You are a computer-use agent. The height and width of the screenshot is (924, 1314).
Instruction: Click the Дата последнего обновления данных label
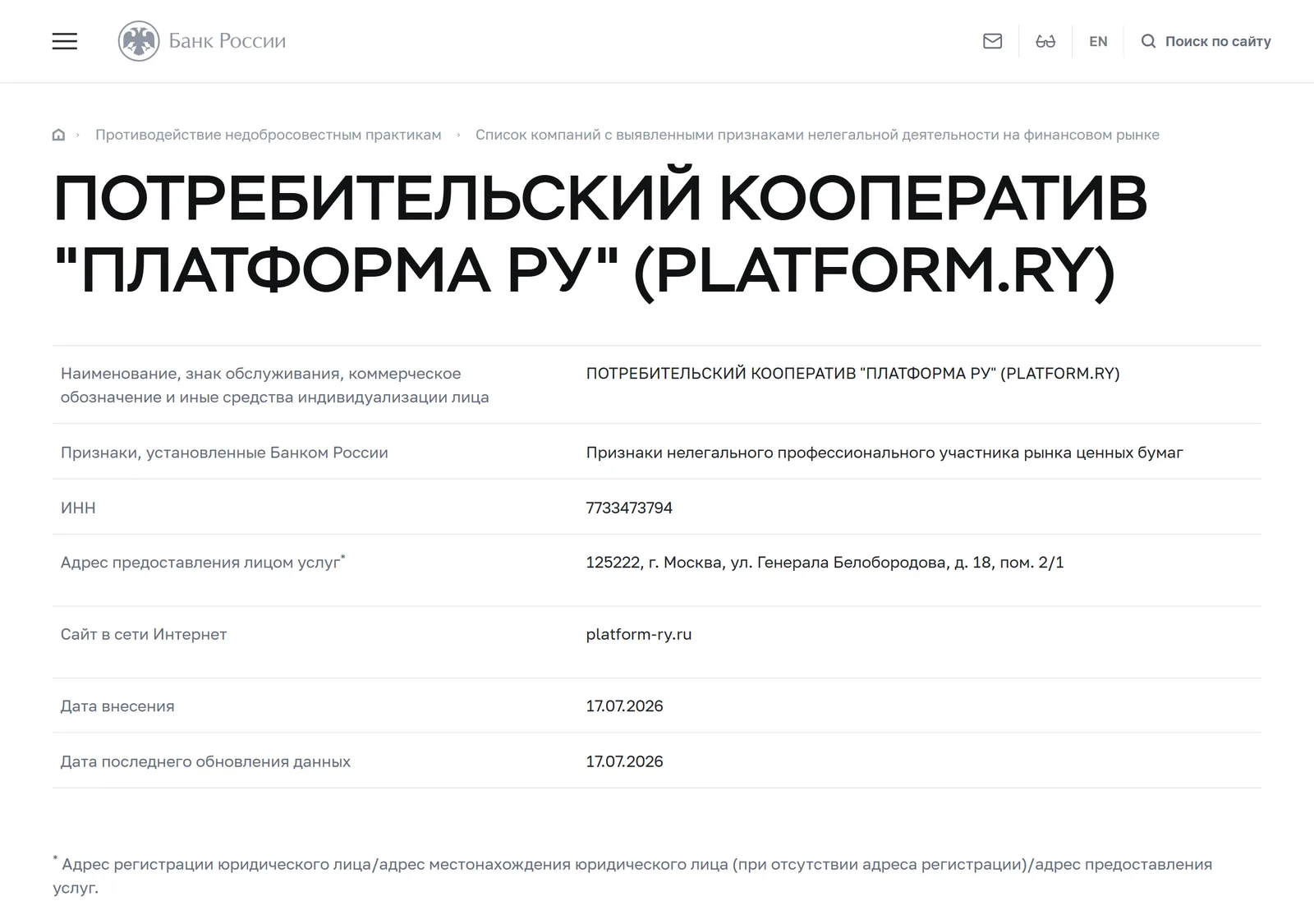pyautogui.click(x=205, y=761)
